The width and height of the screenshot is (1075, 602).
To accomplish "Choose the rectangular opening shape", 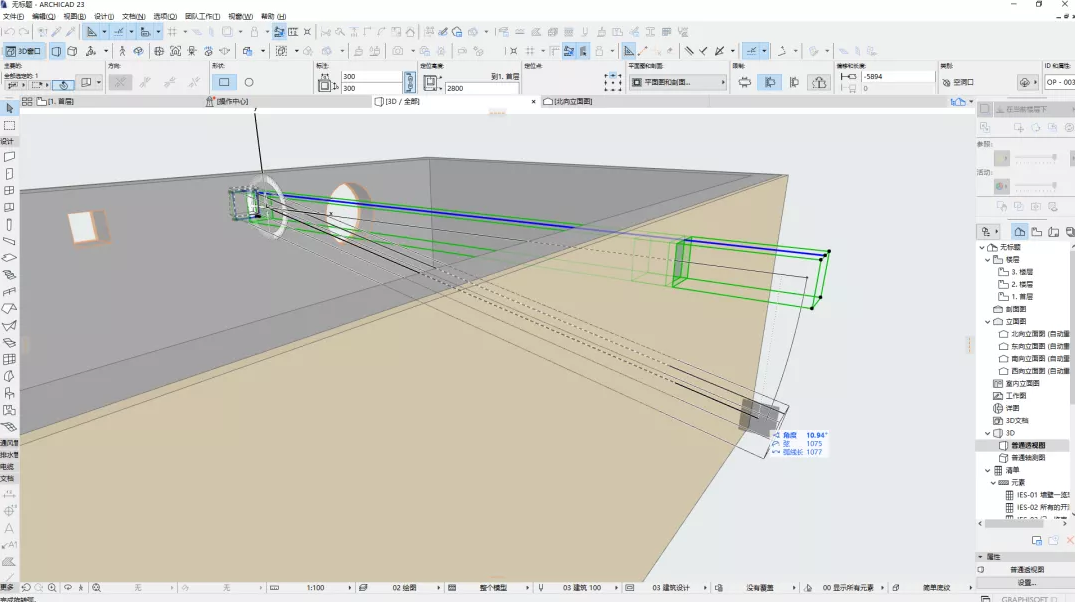I will click(x=224, y=83).
